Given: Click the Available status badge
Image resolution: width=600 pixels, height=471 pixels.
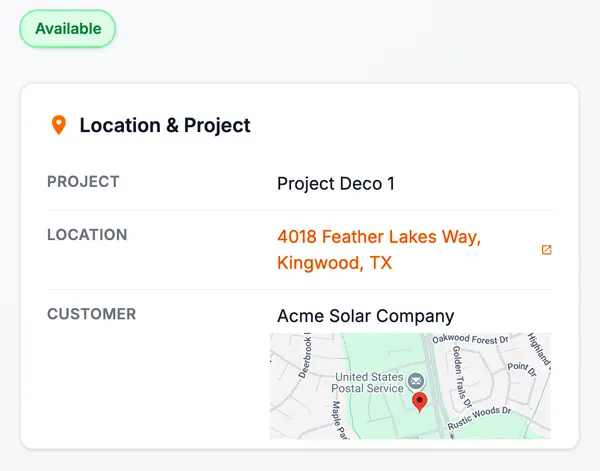Looking at the screenshot, I should tap(68, 29).
